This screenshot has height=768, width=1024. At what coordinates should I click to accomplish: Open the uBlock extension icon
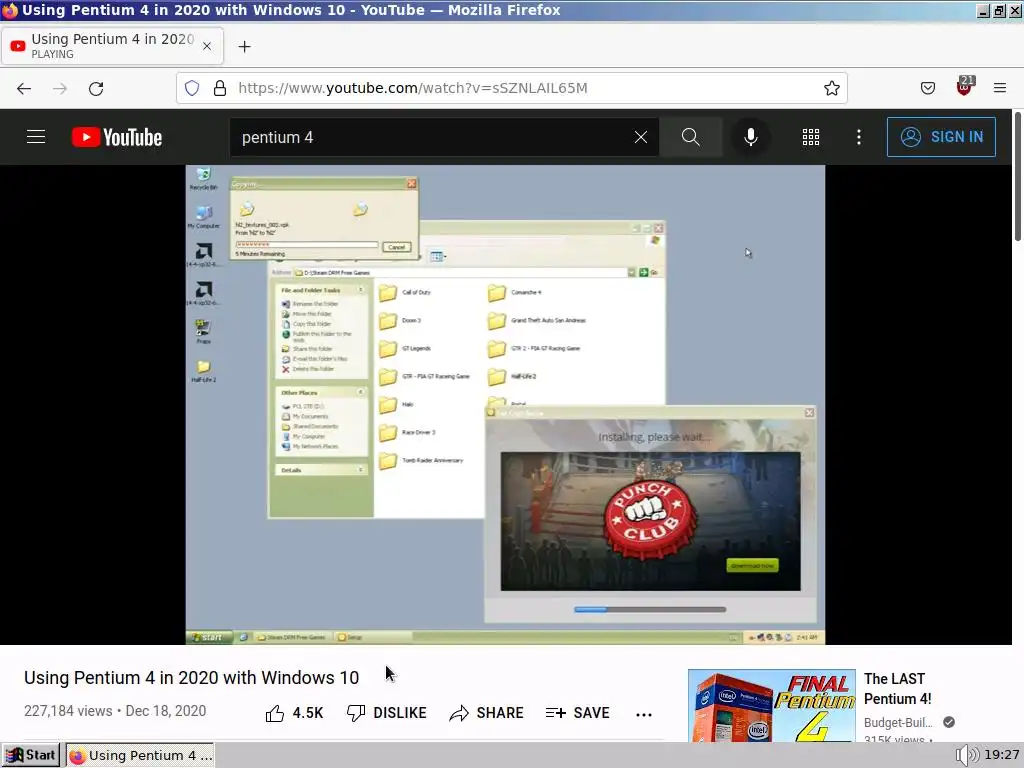pyautogui.click(x=965, y=87)
